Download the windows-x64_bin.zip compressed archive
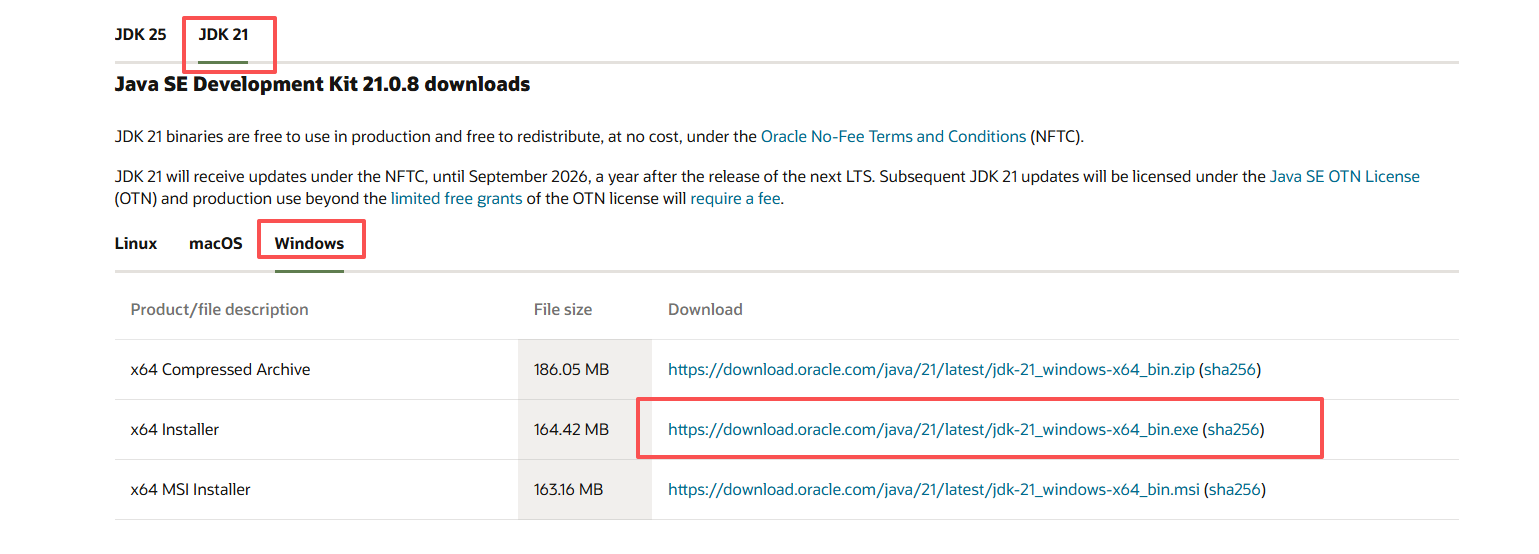This screenshot has width=1539, height=554. pyautogui.click(x=931, y=369)
